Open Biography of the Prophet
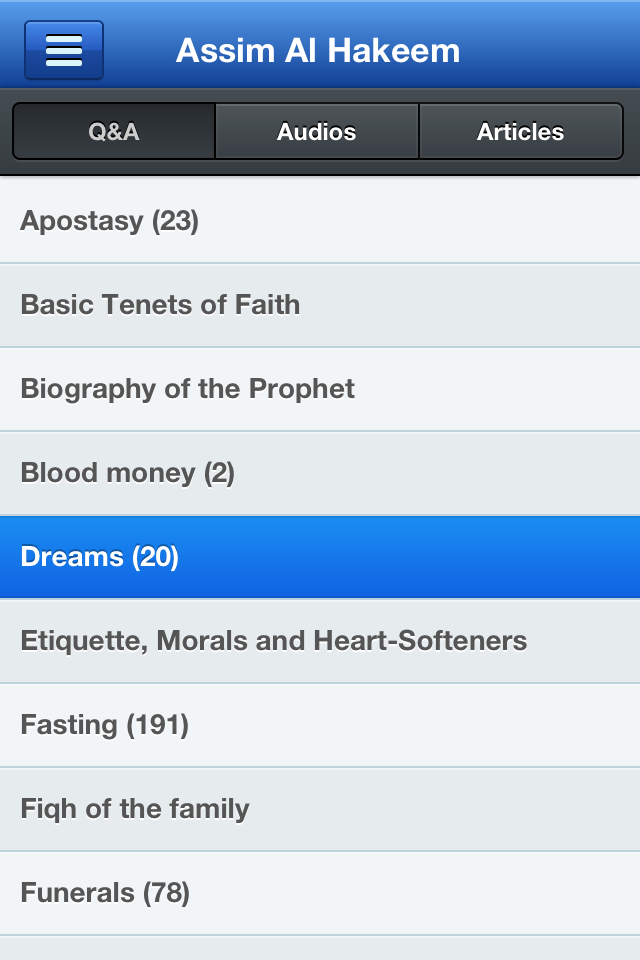This screenshot has height=960, width=640. tap(320, 389)
